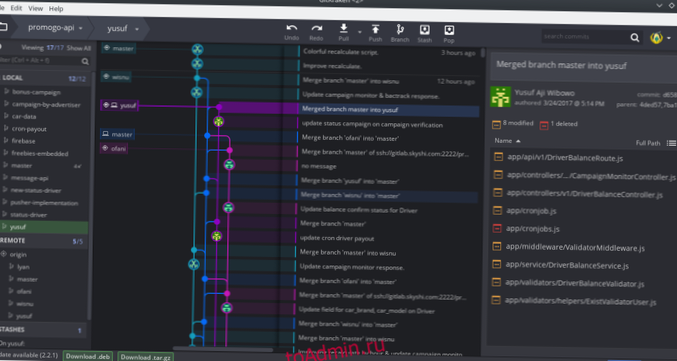The height and width of the screenshot is (361, 677).
Task: Push commits with the Push icon
Action: coord(375,29)
